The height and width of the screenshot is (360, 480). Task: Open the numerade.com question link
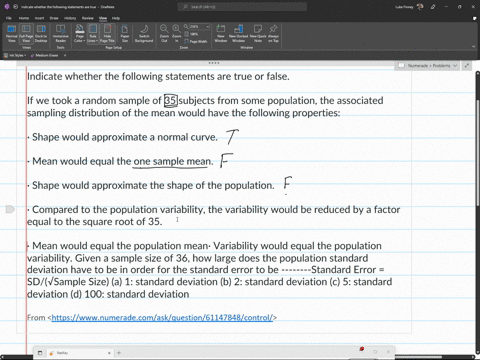pos(162,318)
